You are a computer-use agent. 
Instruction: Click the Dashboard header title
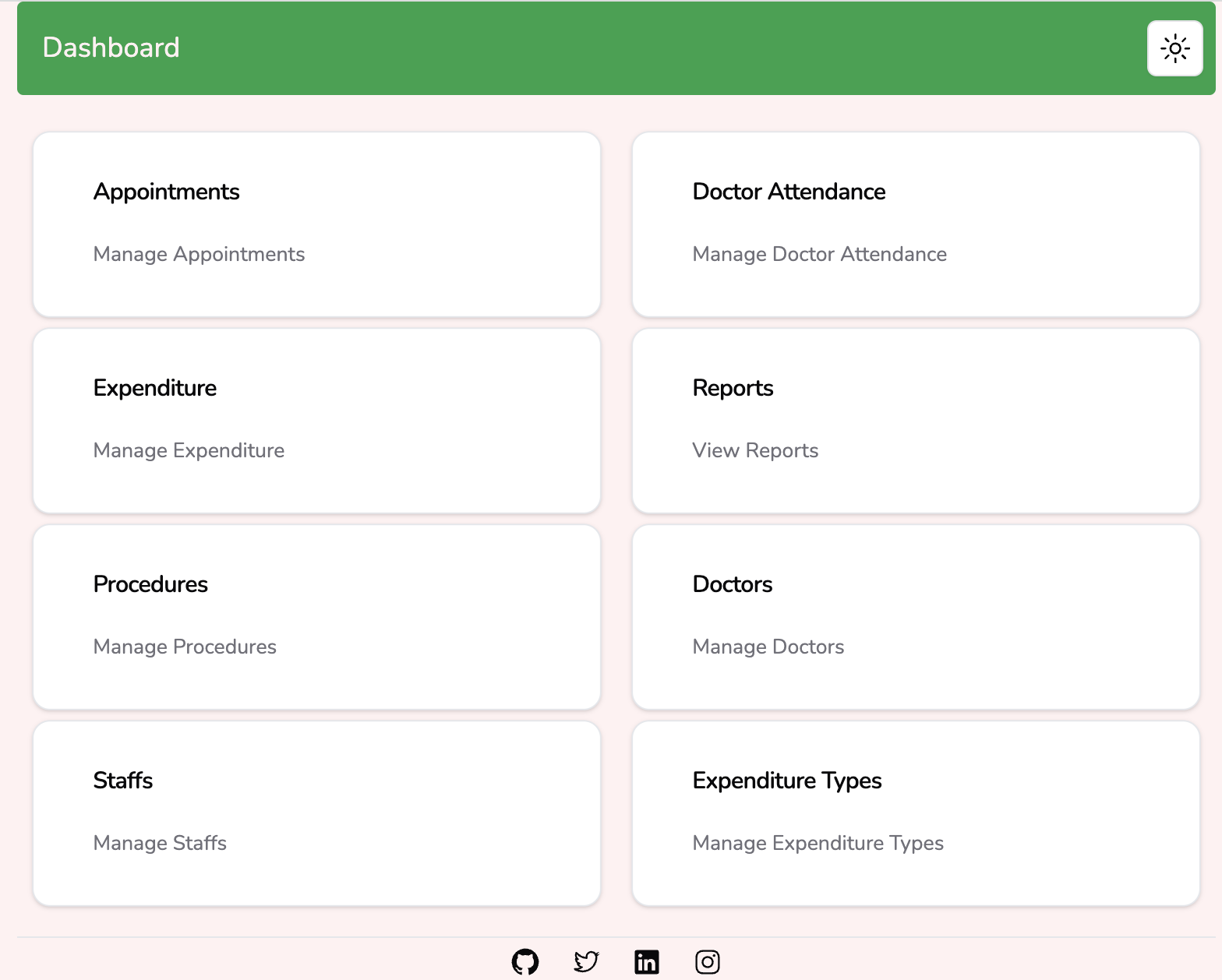111,48
